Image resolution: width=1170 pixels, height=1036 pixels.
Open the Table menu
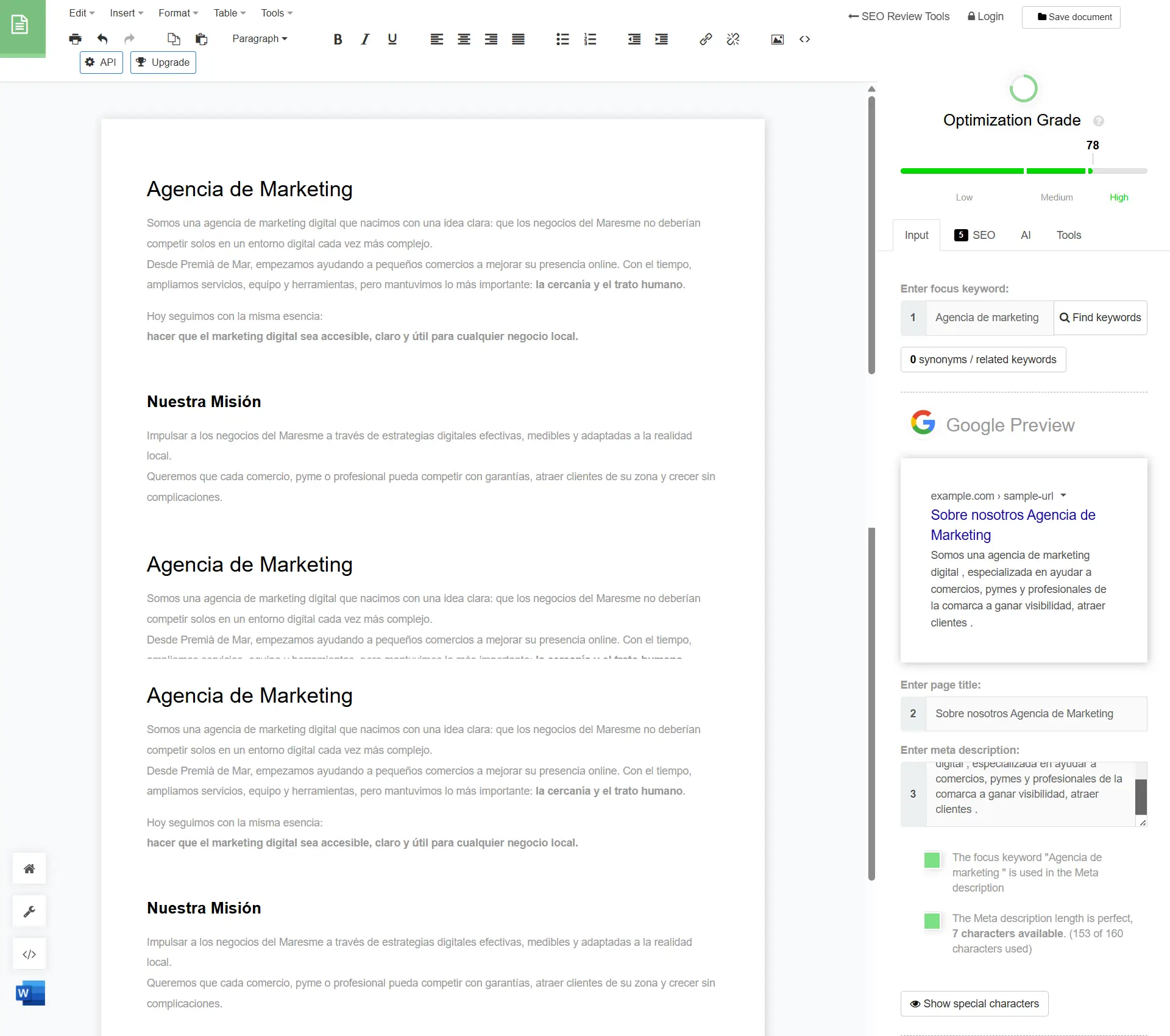(229, 13)
